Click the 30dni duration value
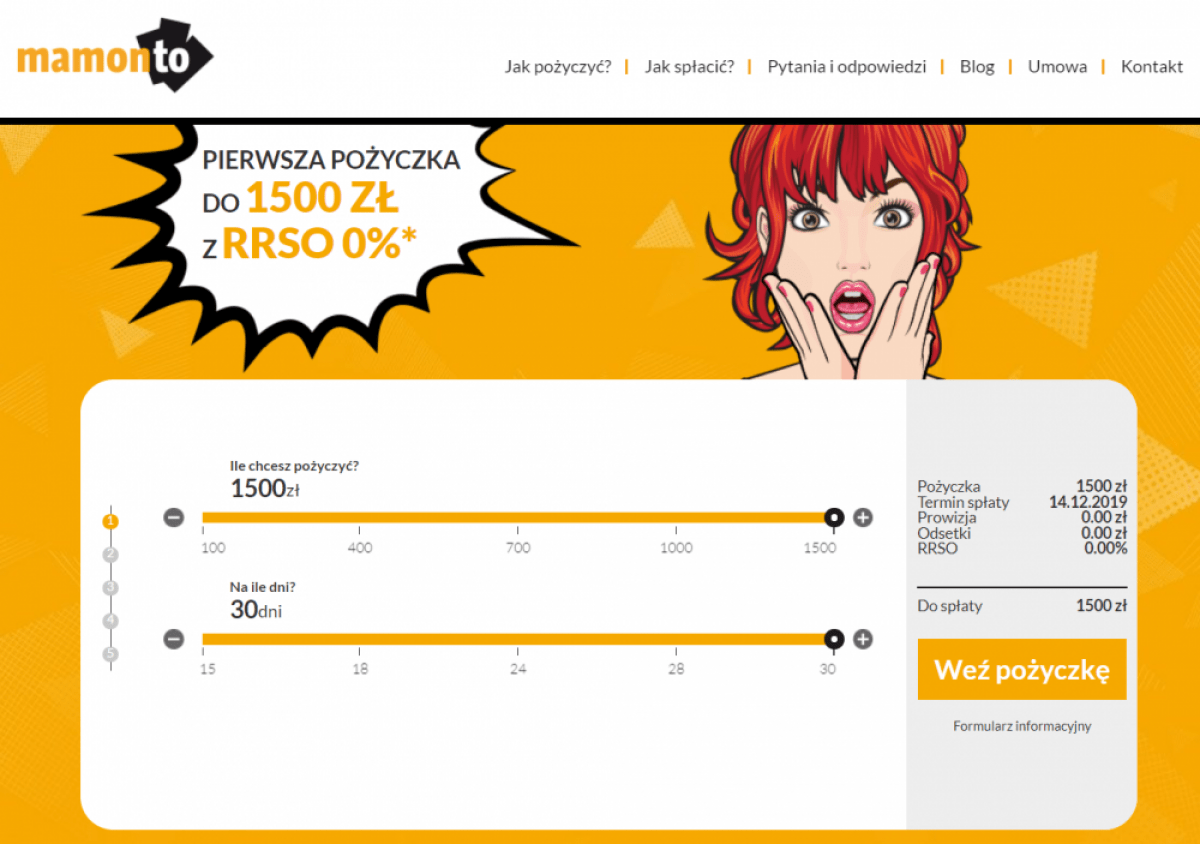 (x=256, y=609)
